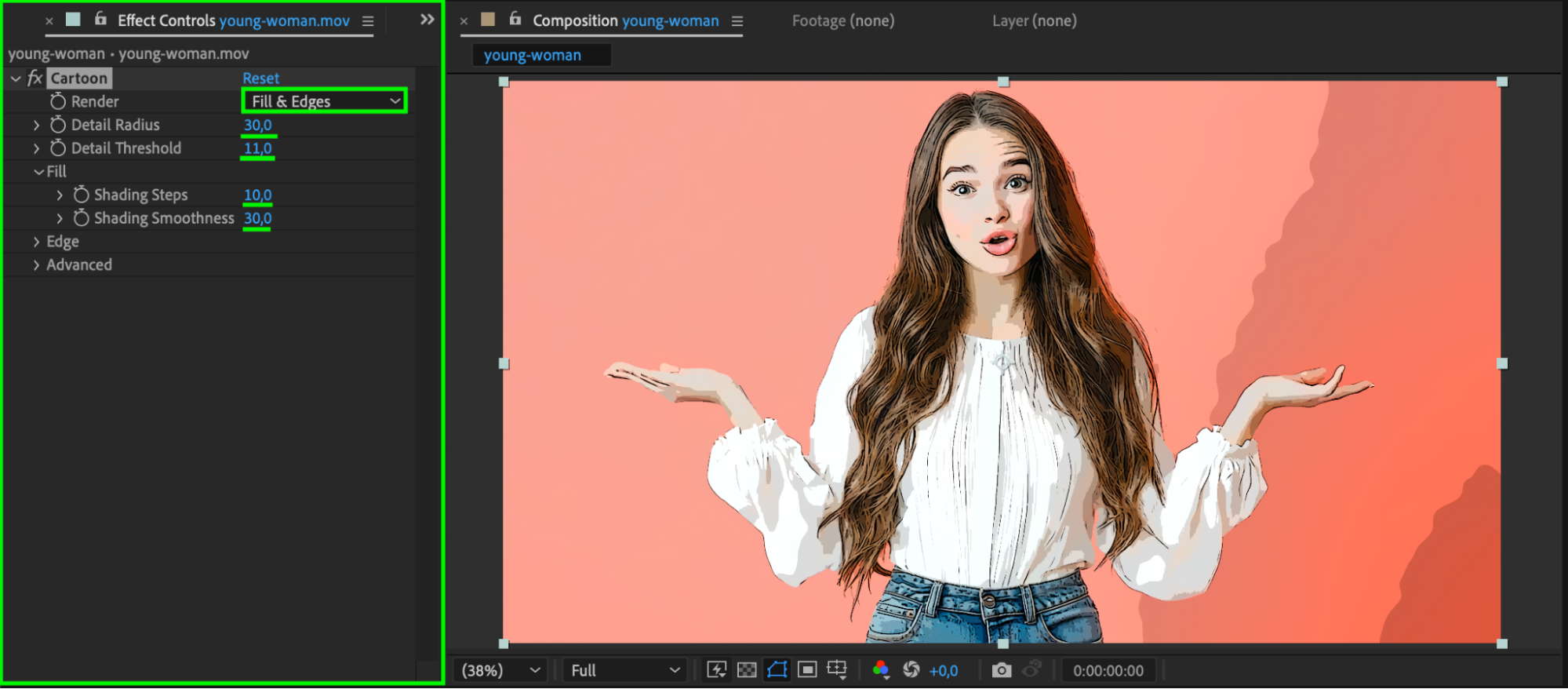The image size is (1568, 689).
Task: Click the Detail Threshold value 11,0
Action: tap(257, 148)
